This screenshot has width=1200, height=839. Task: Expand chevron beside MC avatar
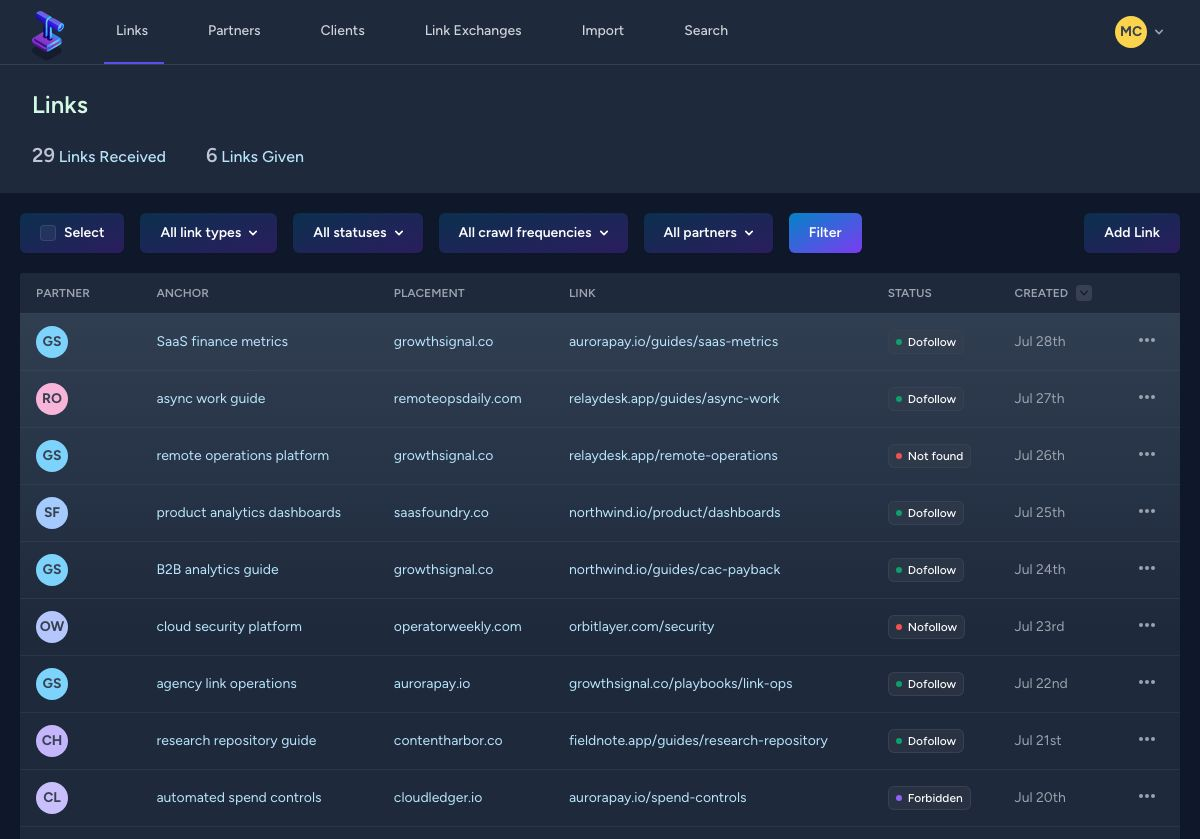point(1159,32)
